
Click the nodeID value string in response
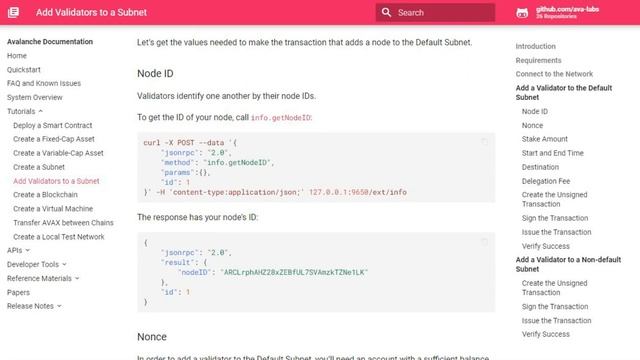(x=294, y=272)
